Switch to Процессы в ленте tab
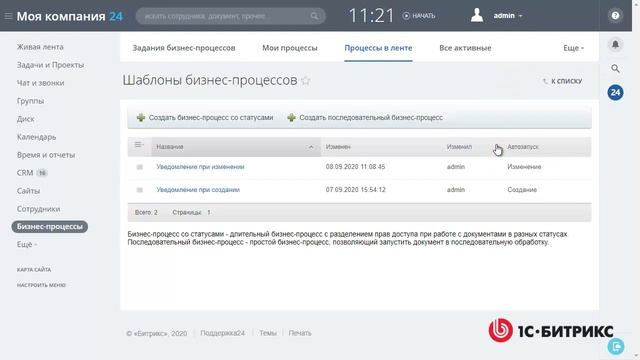The height and width of the screenshot is (360, 640). [x=378, y=48]
